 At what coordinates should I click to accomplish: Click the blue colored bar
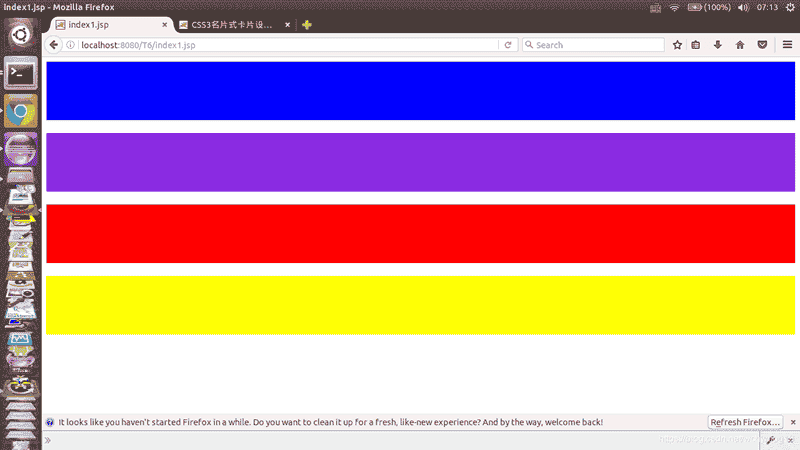(420, 91)
